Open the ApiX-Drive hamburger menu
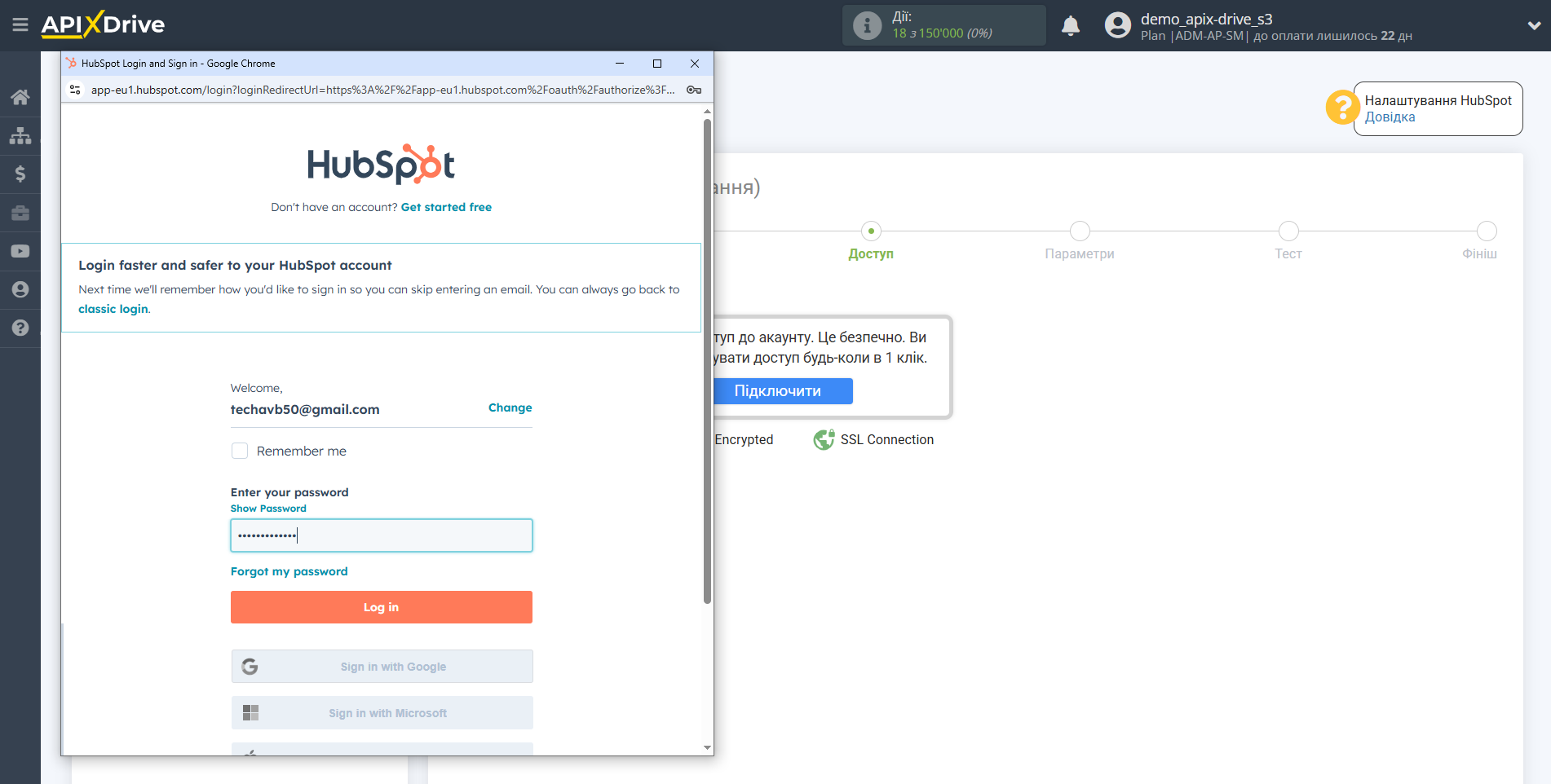This screenshot has width=1551, height=784. [x=20, y=24]
